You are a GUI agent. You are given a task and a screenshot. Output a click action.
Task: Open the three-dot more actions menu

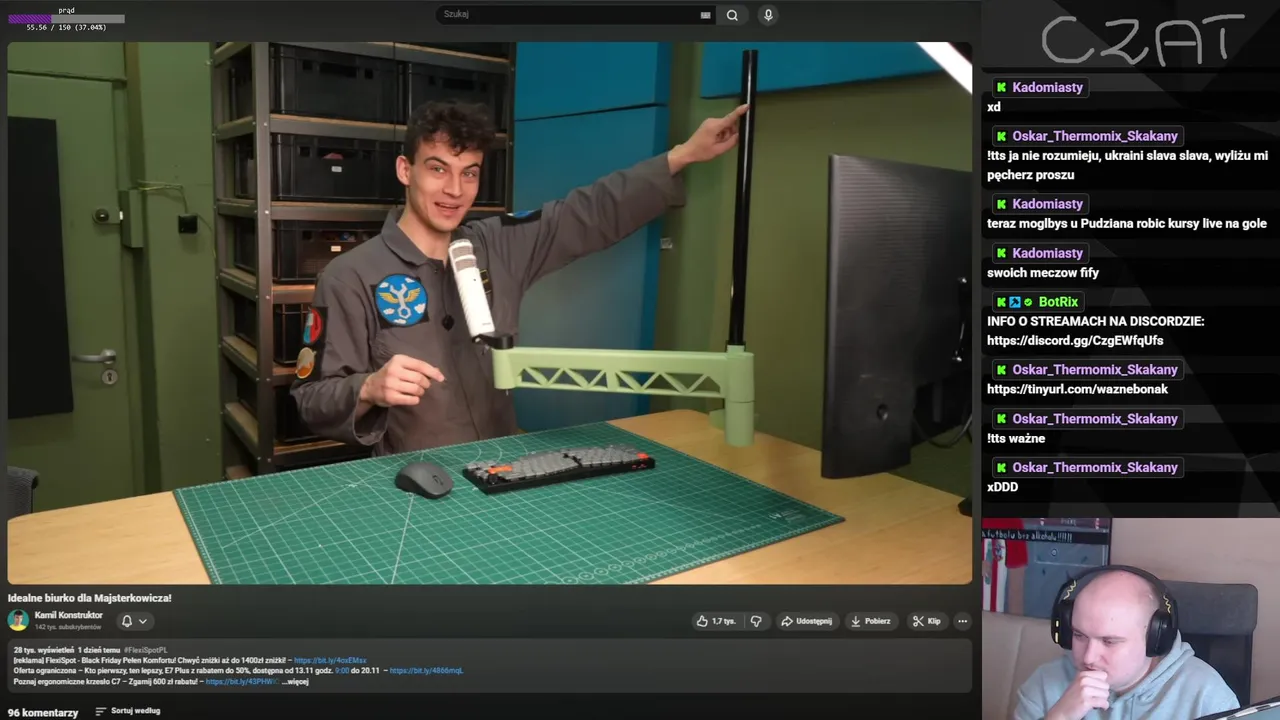pos(962,621)
